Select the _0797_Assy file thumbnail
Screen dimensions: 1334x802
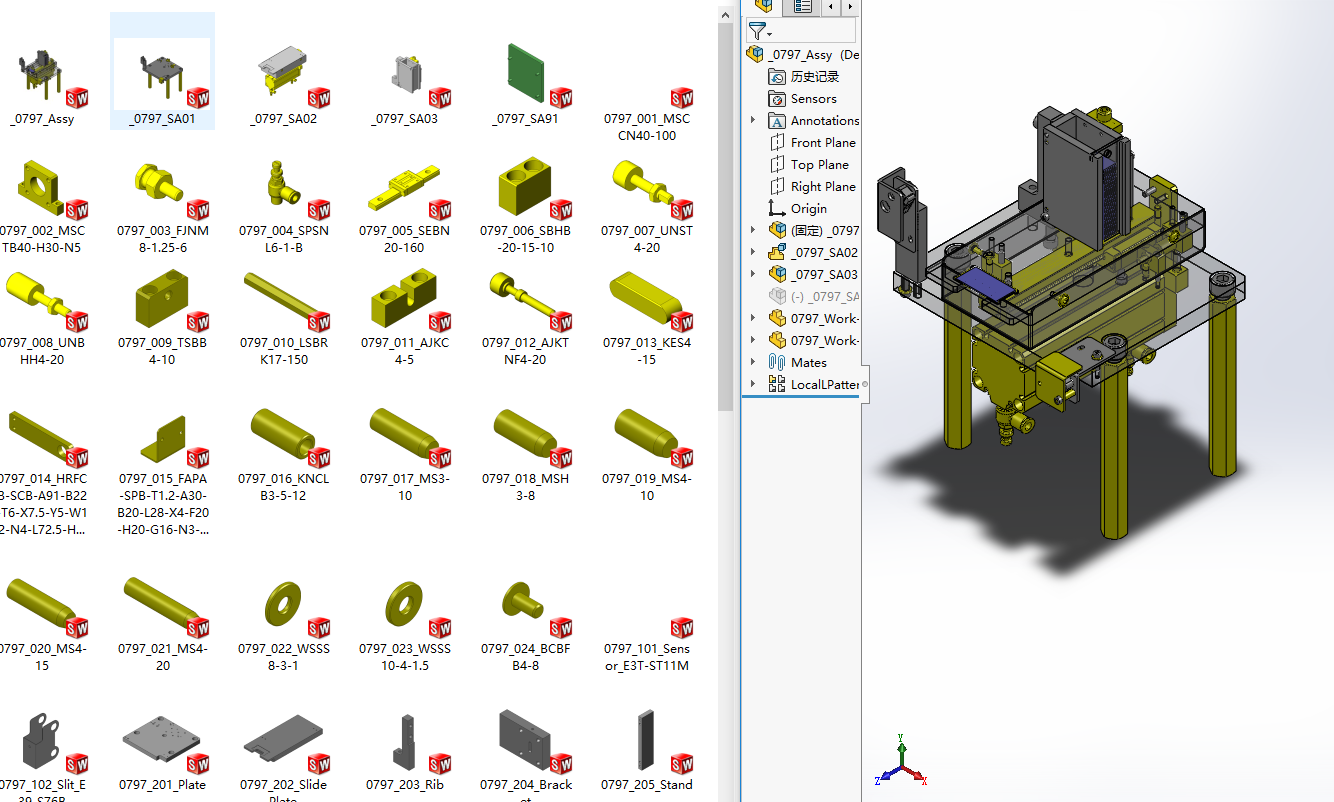coord(41,76)
